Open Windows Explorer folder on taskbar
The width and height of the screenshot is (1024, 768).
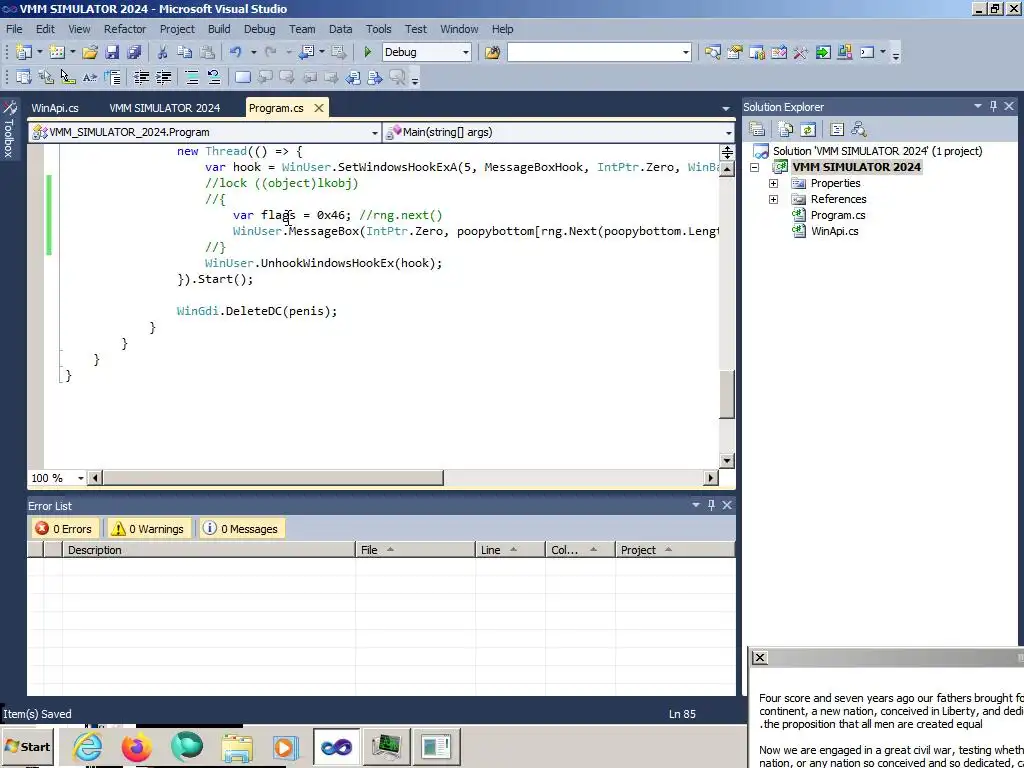237,746
